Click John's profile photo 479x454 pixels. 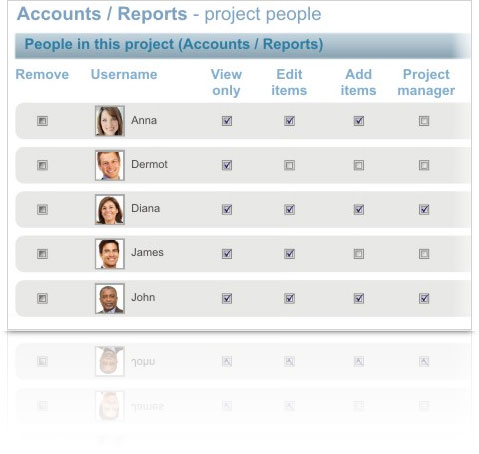coord(110,298)
